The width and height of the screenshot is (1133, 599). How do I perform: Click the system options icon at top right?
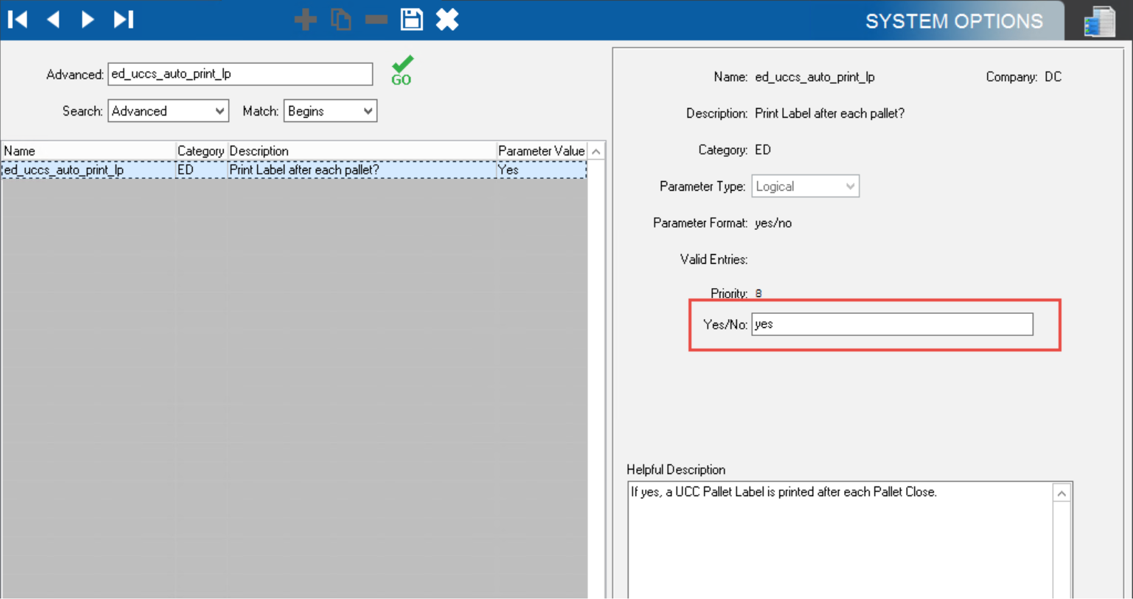point(1099,21)
